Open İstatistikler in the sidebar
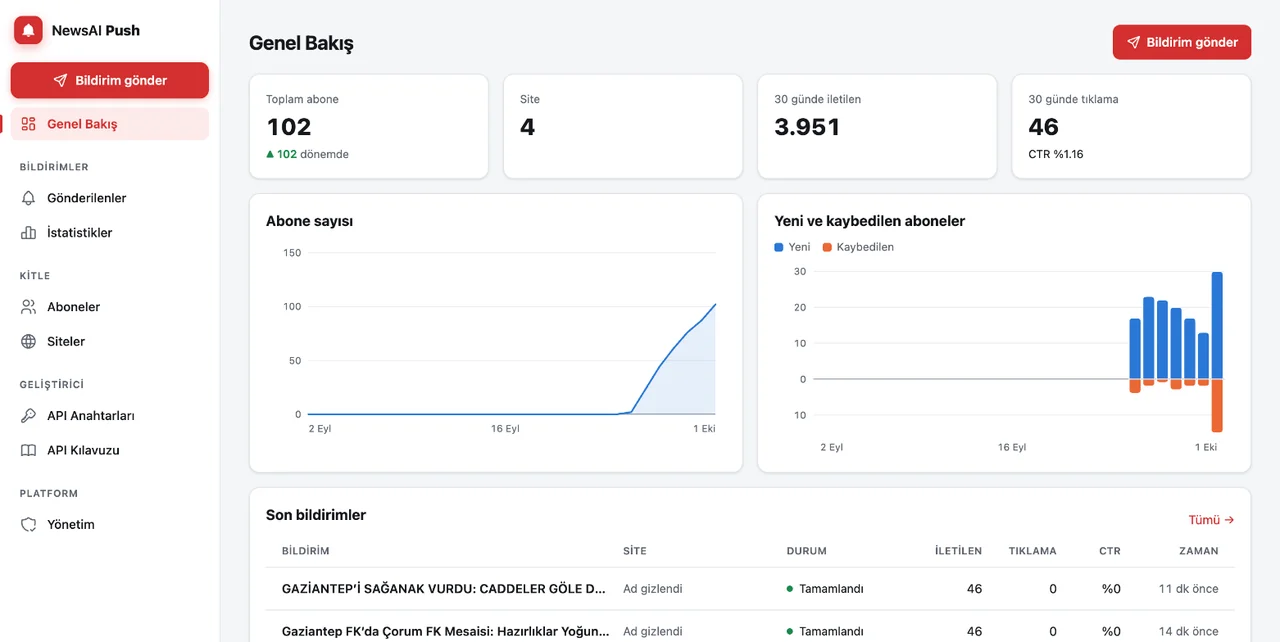This screenshot has height=642, width=1280. [x=110, y=233]
